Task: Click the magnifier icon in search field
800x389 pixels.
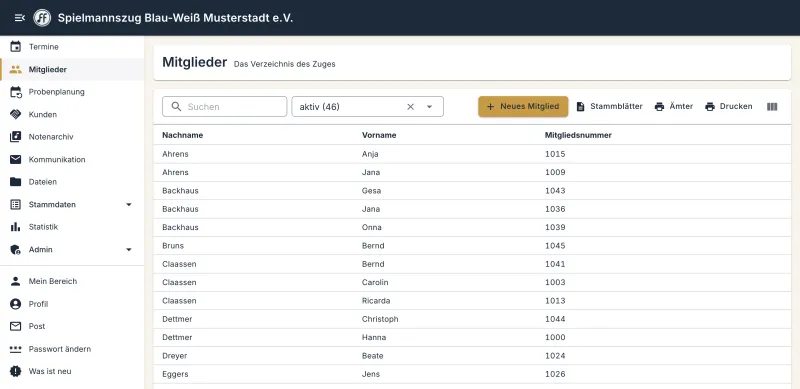Action: point(177,106)
